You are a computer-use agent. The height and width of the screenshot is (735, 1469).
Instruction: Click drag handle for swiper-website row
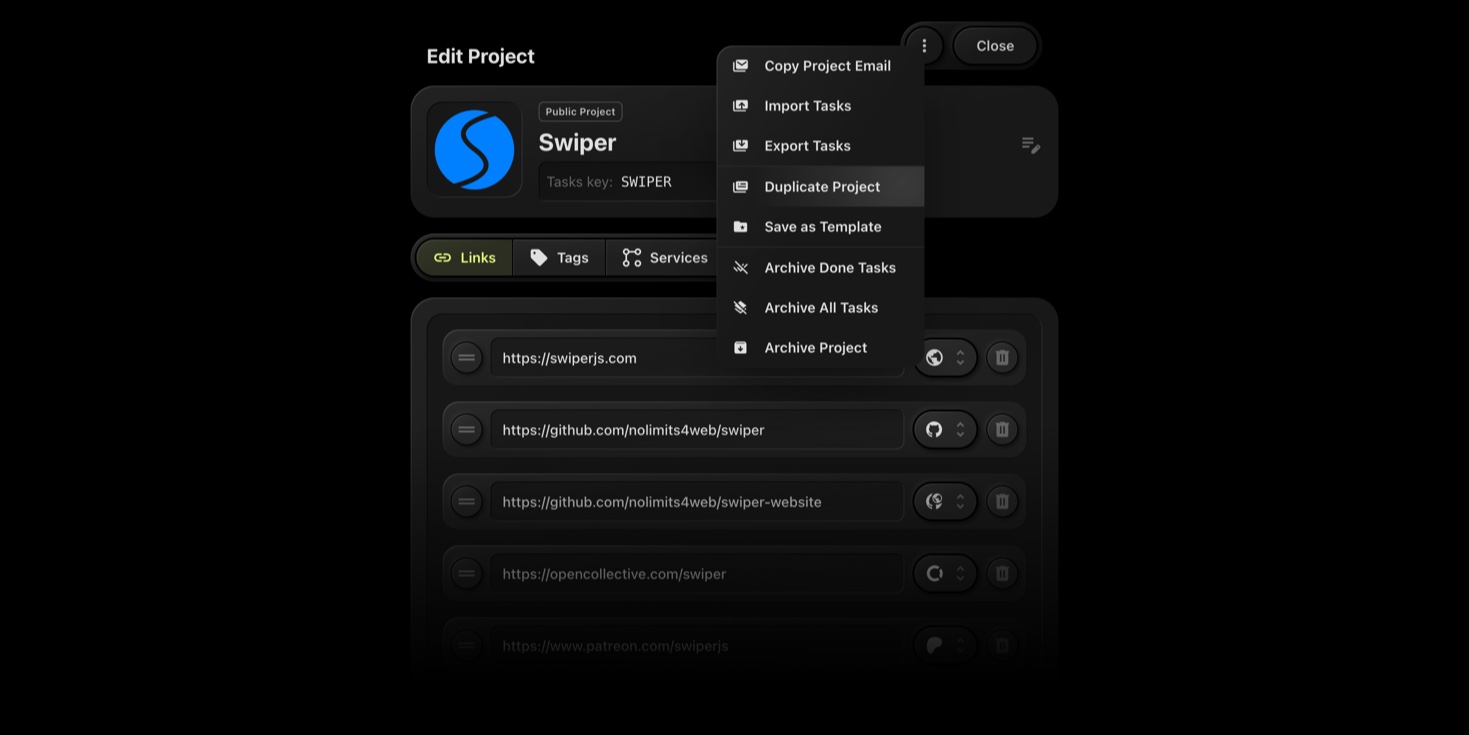click(466, 502)
